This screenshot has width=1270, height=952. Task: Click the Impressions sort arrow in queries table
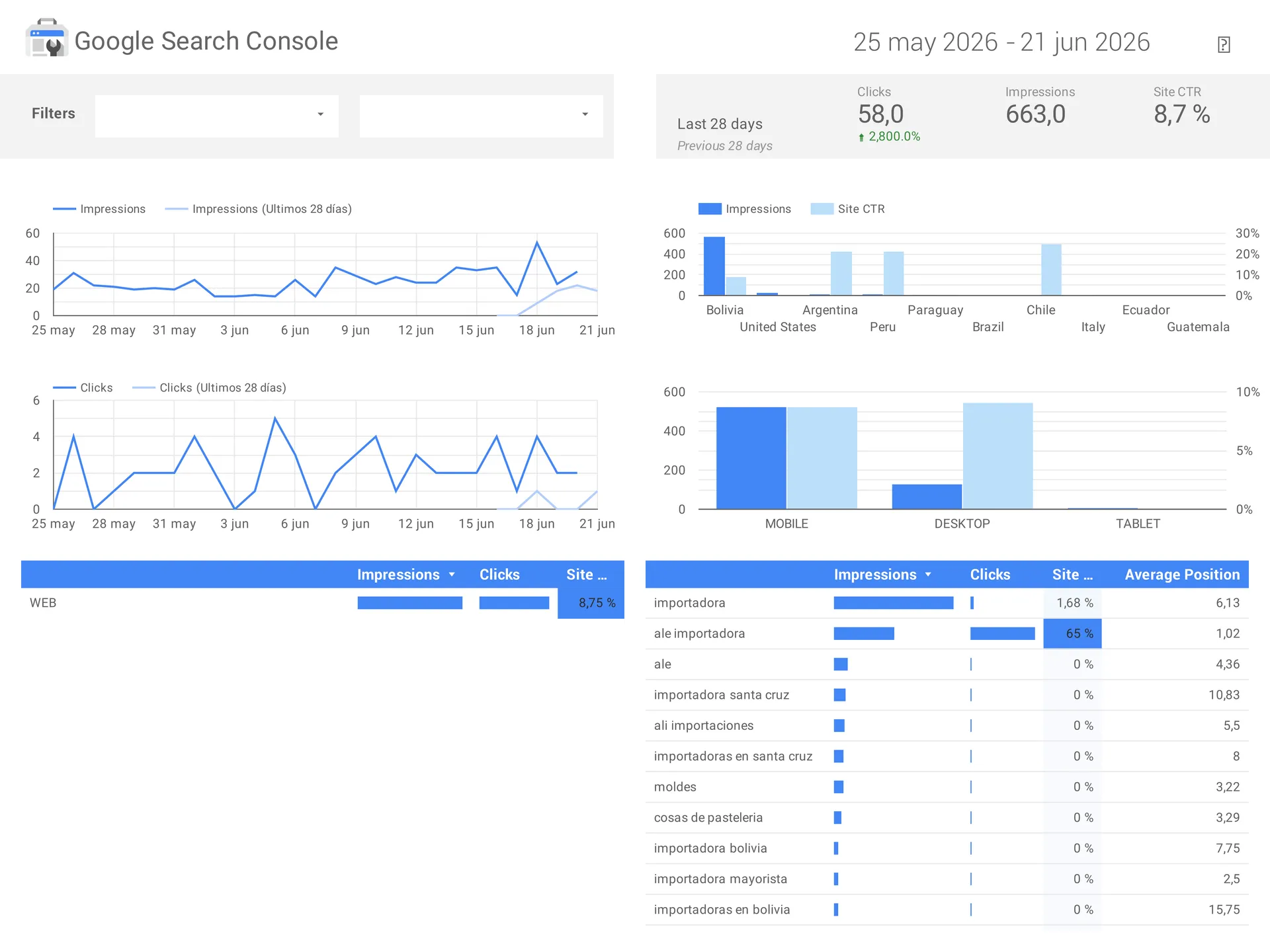tap(928, 575)
